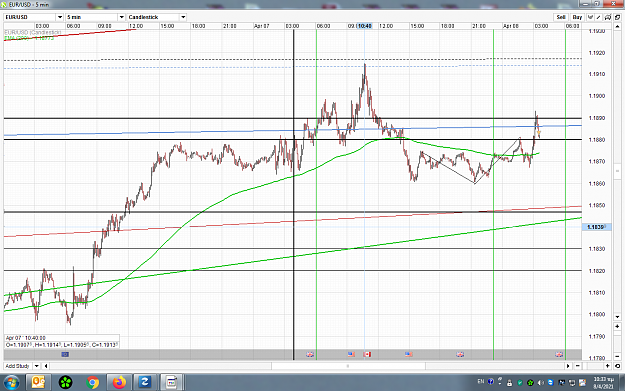Click the pencil line drawing tool icon
The height and width of the screenshot is (391, 625).
point(598,17)
